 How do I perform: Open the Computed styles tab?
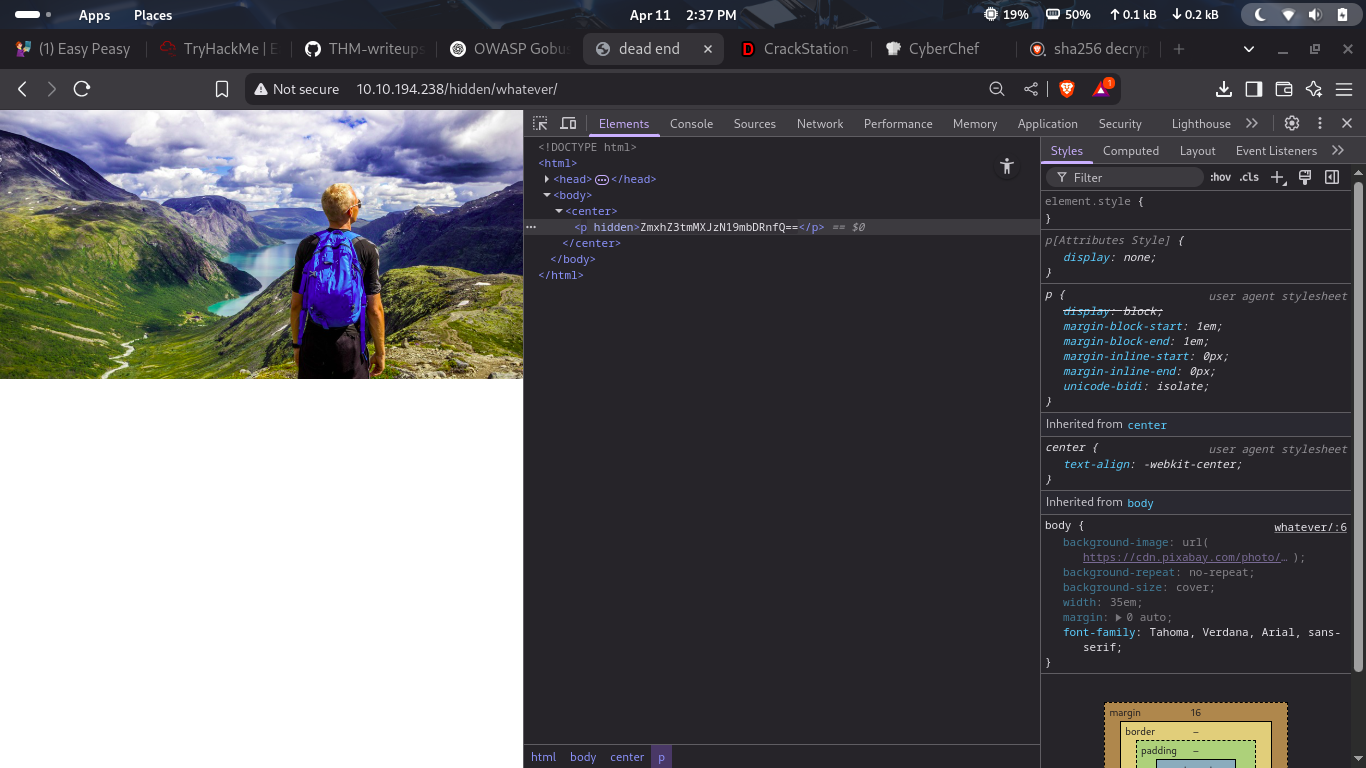tap(1130, 151)
